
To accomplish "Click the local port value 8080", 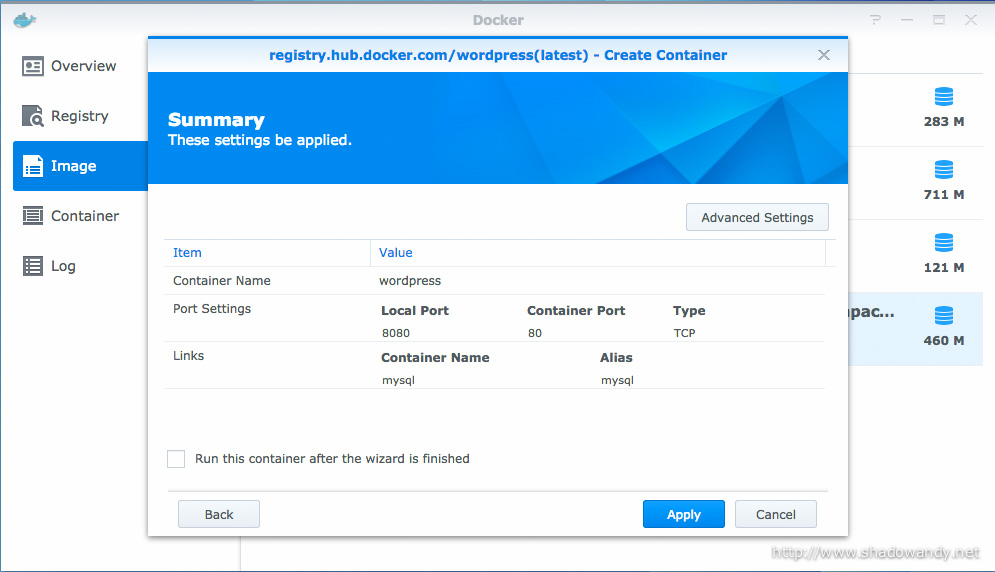I will pos(396,333).
